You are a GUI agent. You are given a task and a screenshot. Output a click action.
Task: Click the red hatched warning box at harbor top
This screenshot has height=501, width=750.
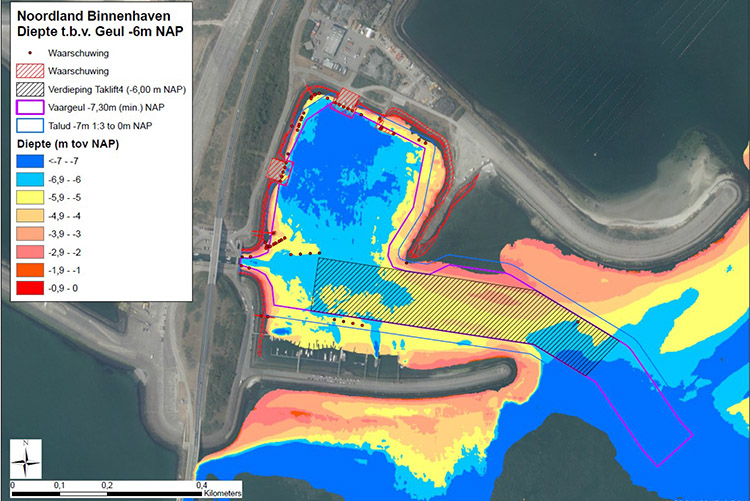(346, 102)
